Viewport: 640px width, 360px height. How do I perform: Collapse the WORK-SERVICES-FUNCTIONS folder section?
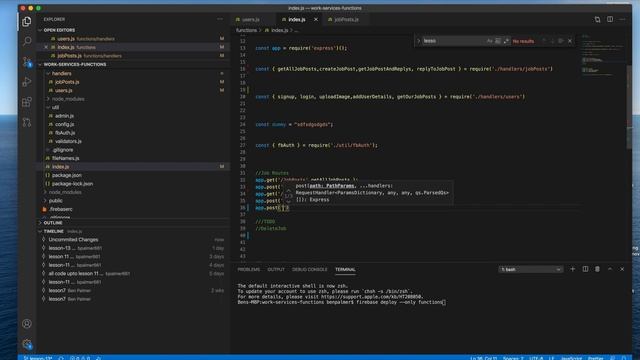pos(75,64)
